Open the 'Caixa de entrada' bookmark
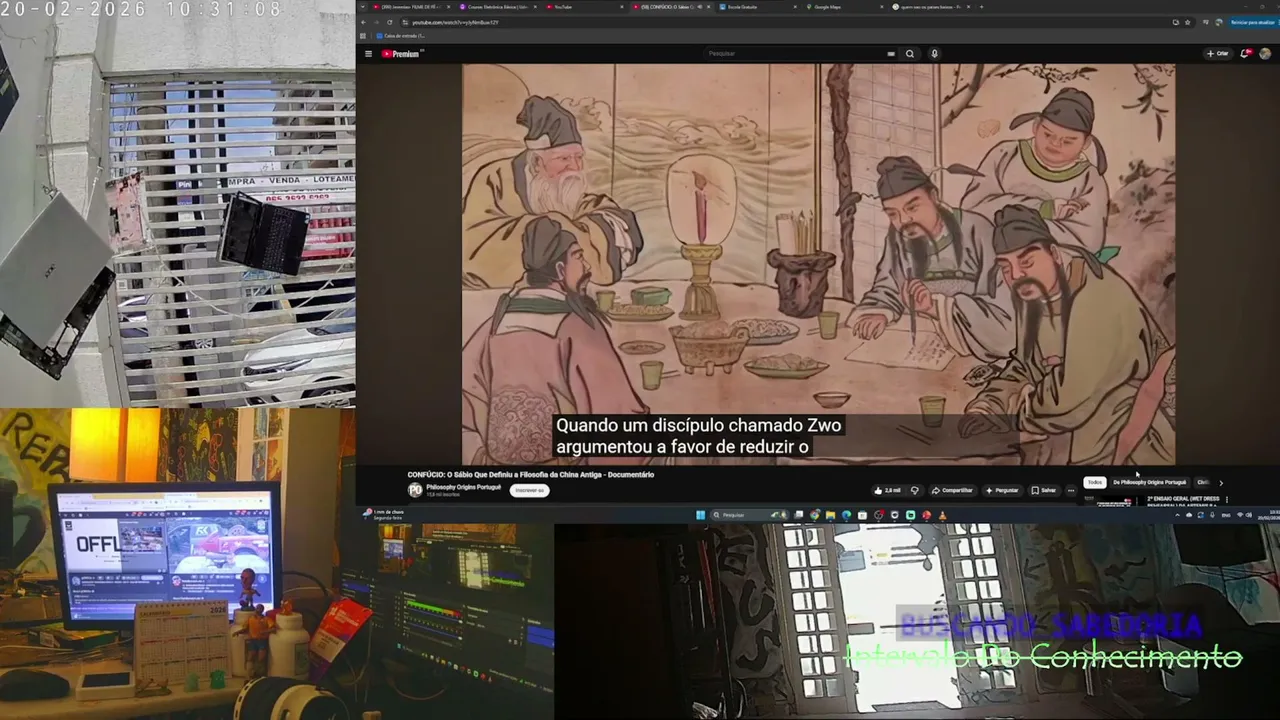This screenshot has height=720, width=1280. click(x=401, y=36)
